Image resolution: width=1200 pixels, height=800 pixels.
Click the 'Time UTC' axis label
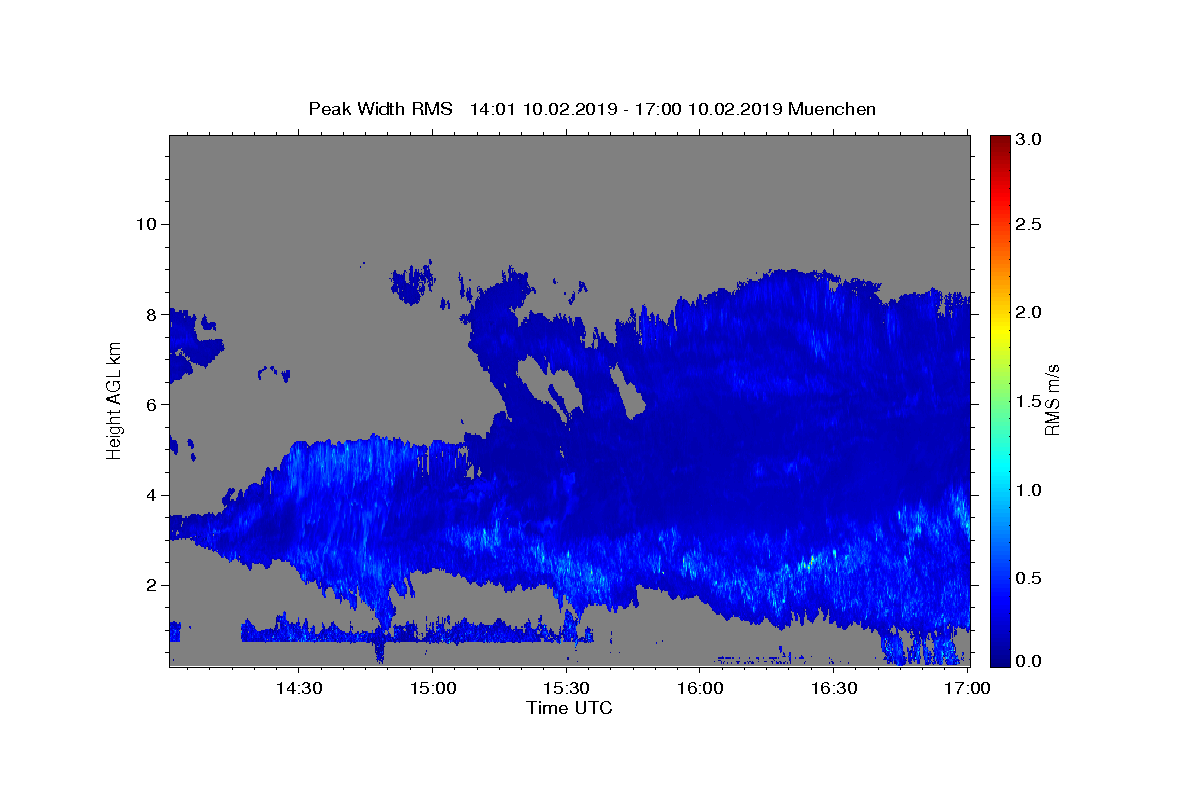coord(569,708)
